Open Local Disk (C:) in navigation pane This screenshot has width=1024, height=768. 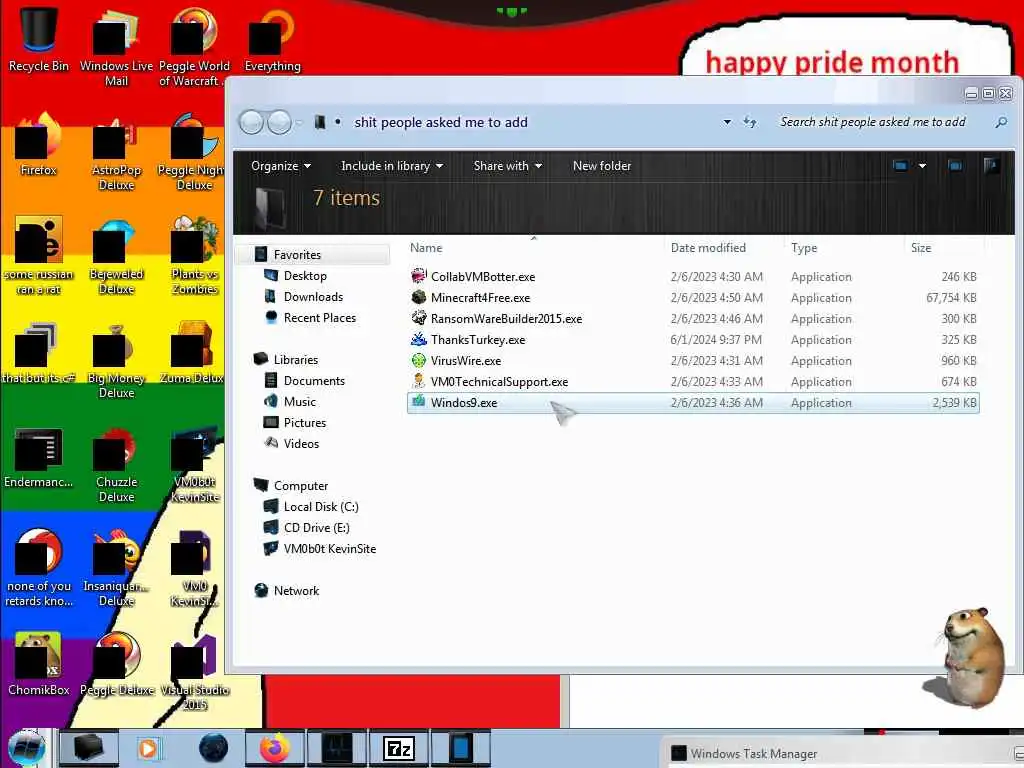[321, 506]
